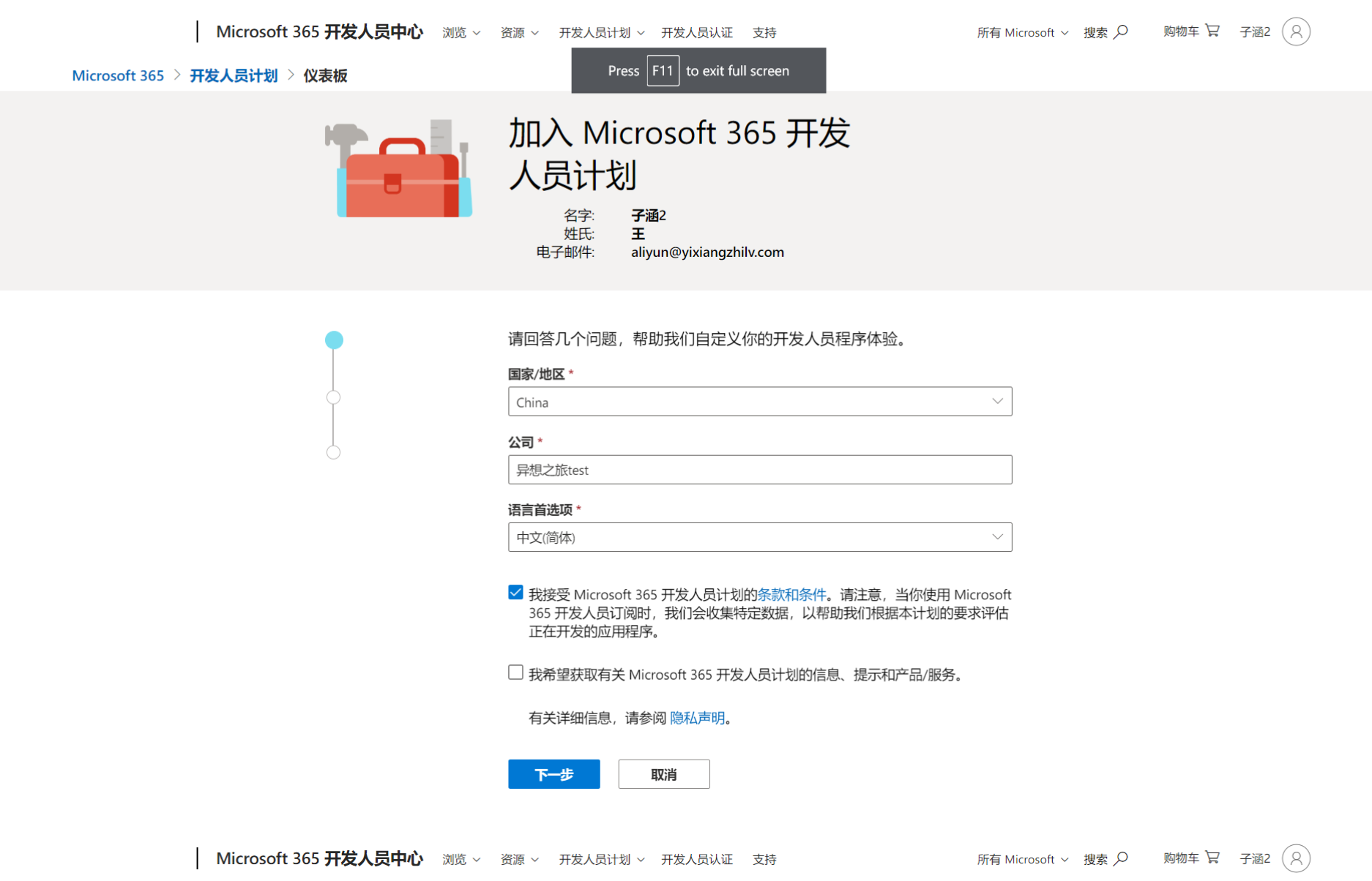
Task: Uncheck the terms and conditions acceptance checkbox
Action: click(515, 593)
